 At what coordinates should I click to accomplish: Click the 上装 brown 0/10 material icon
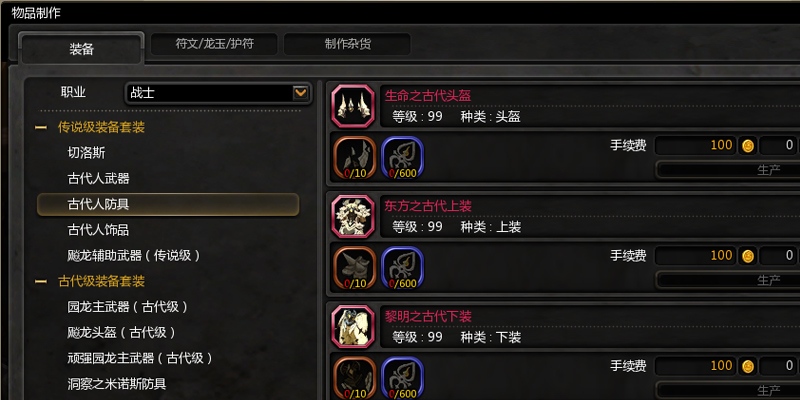coord(355,268)
